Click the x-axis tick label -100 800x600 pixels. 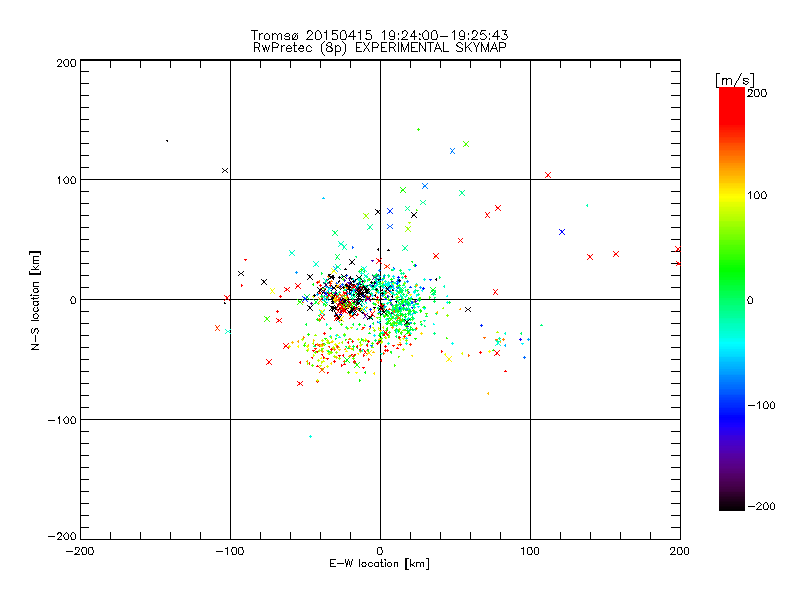pyautogui.click(x=230, y=551)
